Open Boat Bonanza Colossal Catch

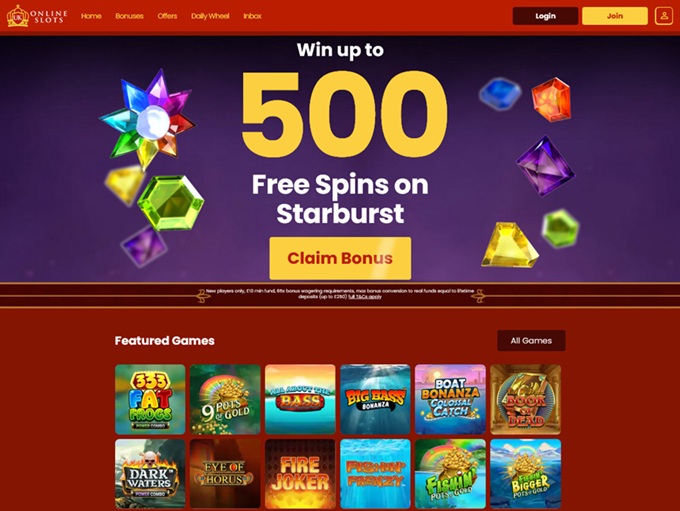tap(450, 399)
